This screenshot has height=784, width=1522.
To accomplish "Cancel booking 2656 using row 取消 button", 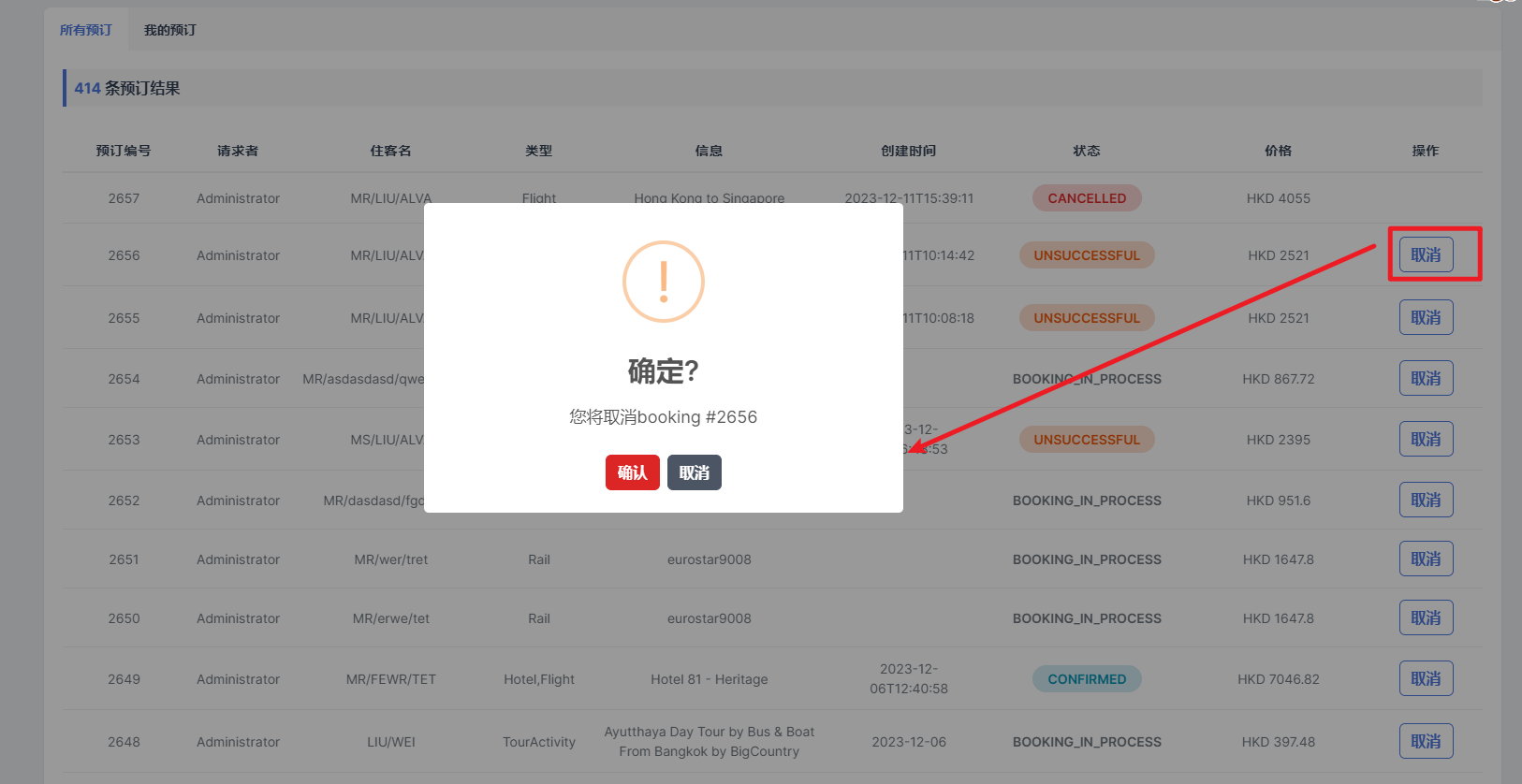I will (1426, 254).
